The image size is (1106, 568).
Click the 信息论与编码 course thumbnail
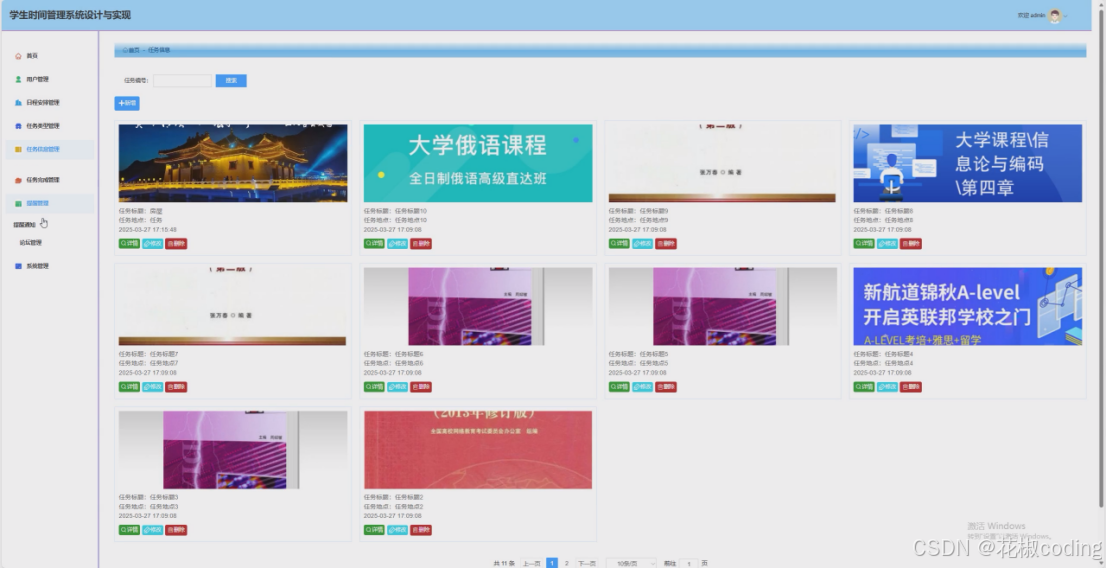[x=967, y=163]
